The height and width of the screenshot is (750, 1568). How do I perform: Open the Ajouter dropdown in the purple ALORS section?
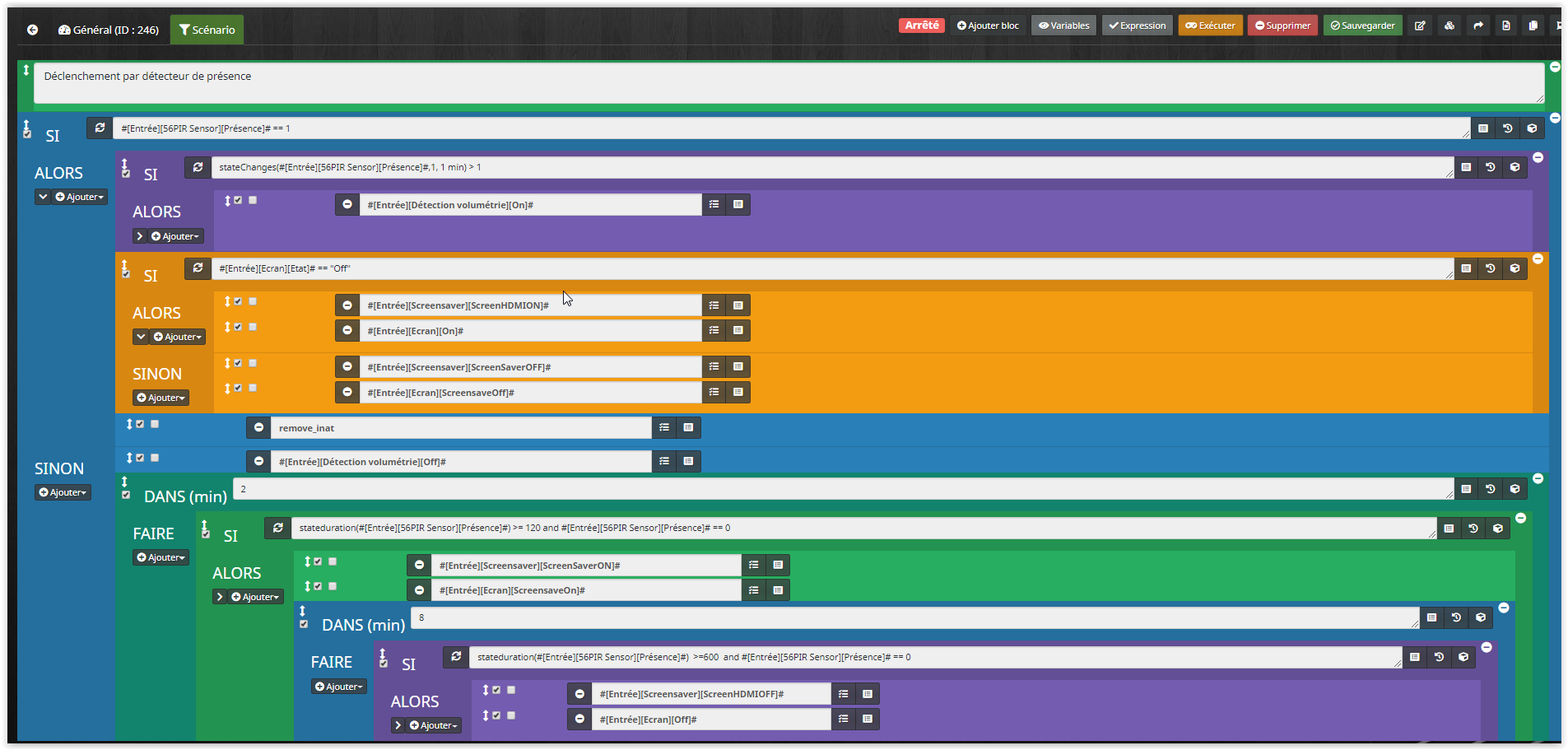point(176,236)
